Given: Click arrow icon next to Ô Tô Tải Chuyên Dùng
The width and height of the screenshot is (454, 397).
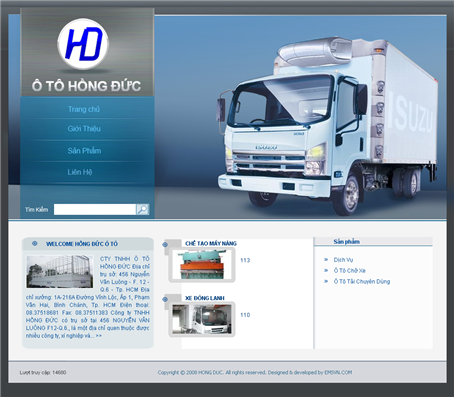Looking at the screenshot, I should [x=326, y=281].
